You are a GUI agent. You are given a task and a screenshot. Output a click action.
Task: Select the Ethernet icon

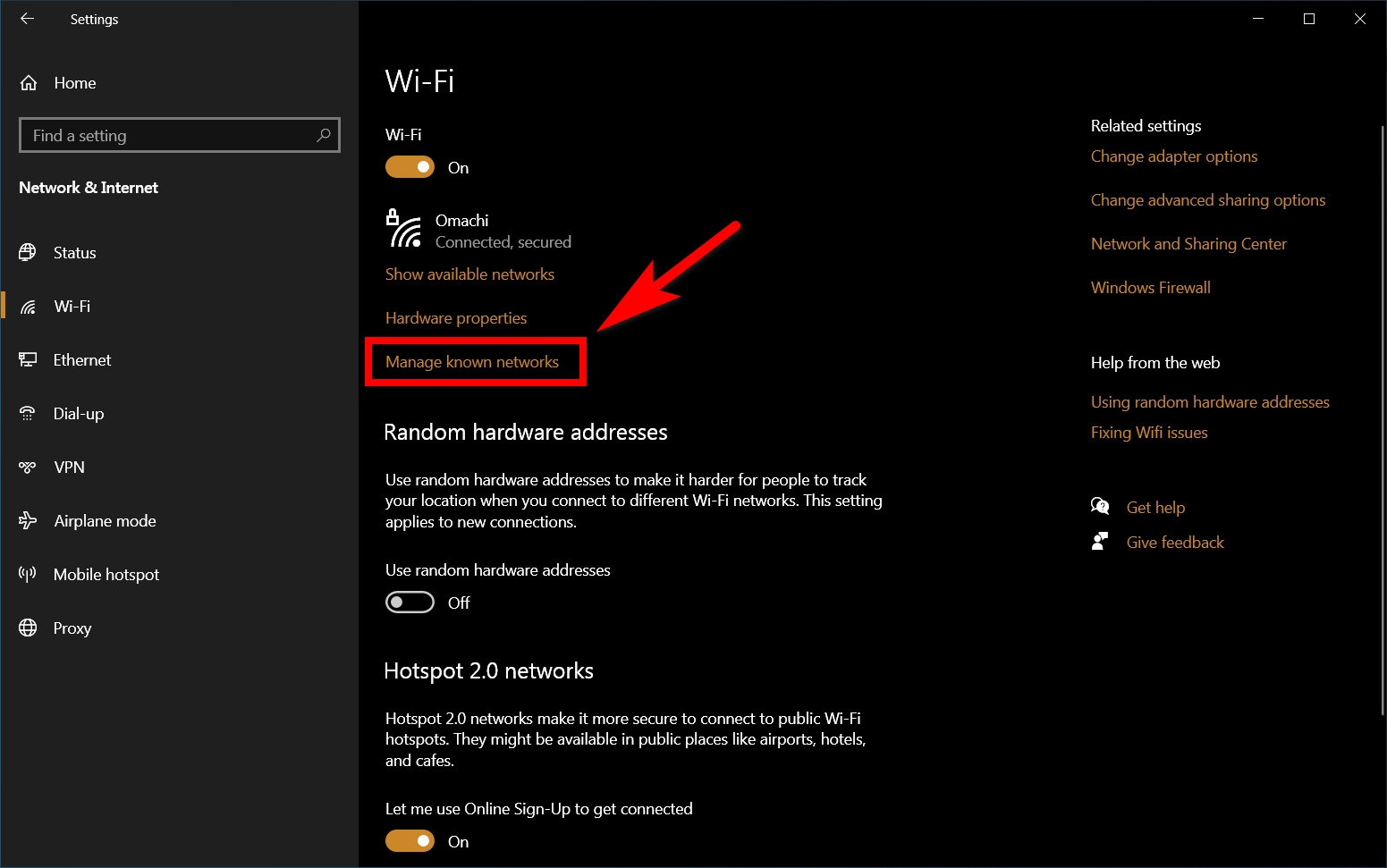[x=28, y=359]
